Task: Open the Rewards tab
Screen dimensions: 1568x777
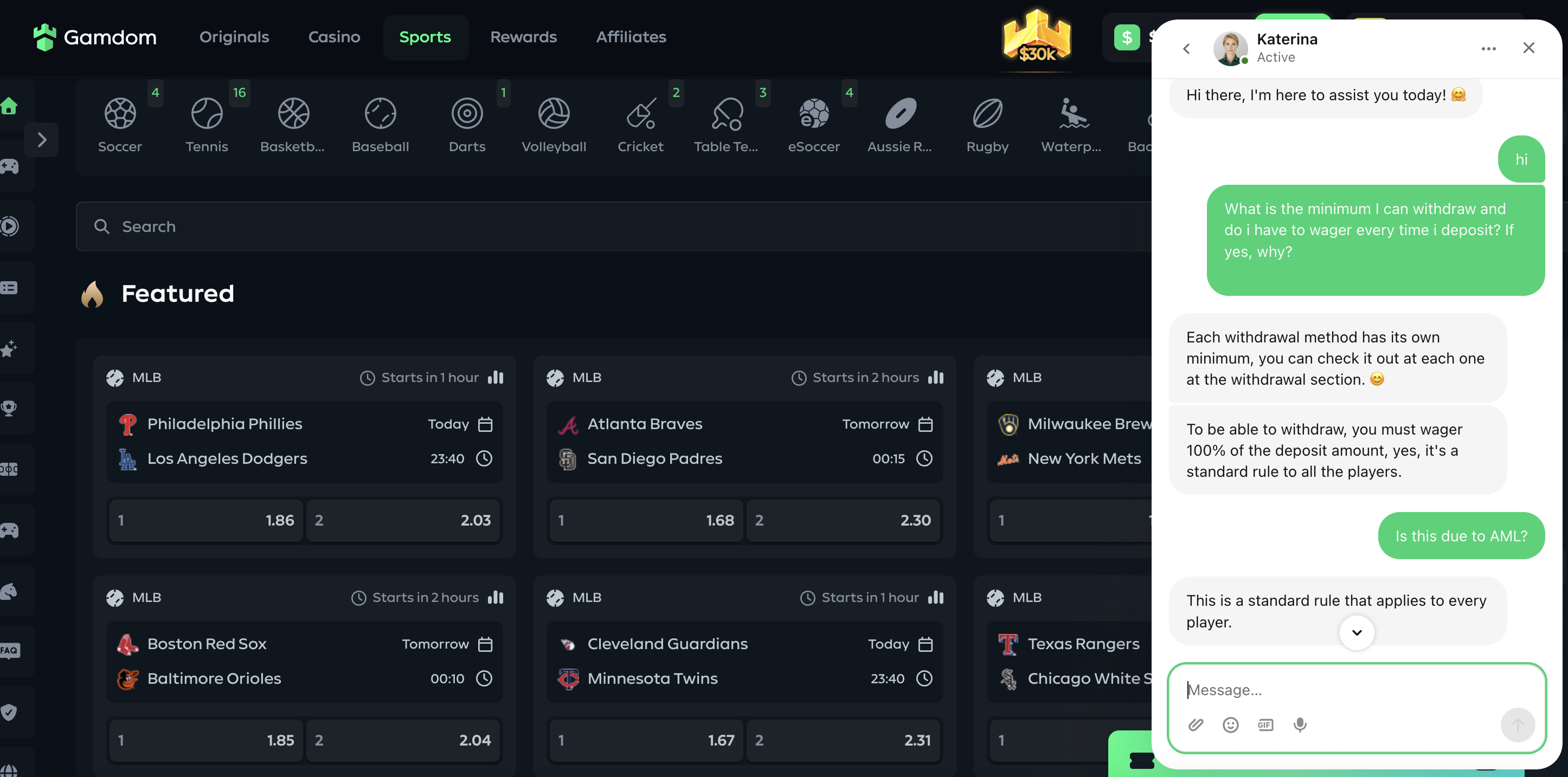Action: click(523, 37)
